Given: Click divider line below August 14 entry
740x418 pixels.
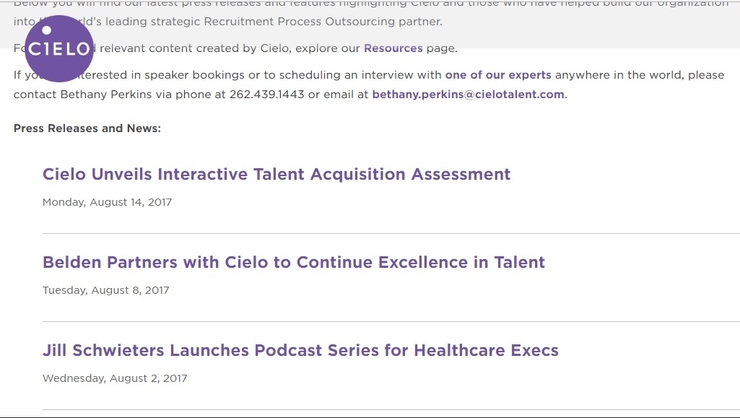Looking at the screenshot, I should (391, 233).
